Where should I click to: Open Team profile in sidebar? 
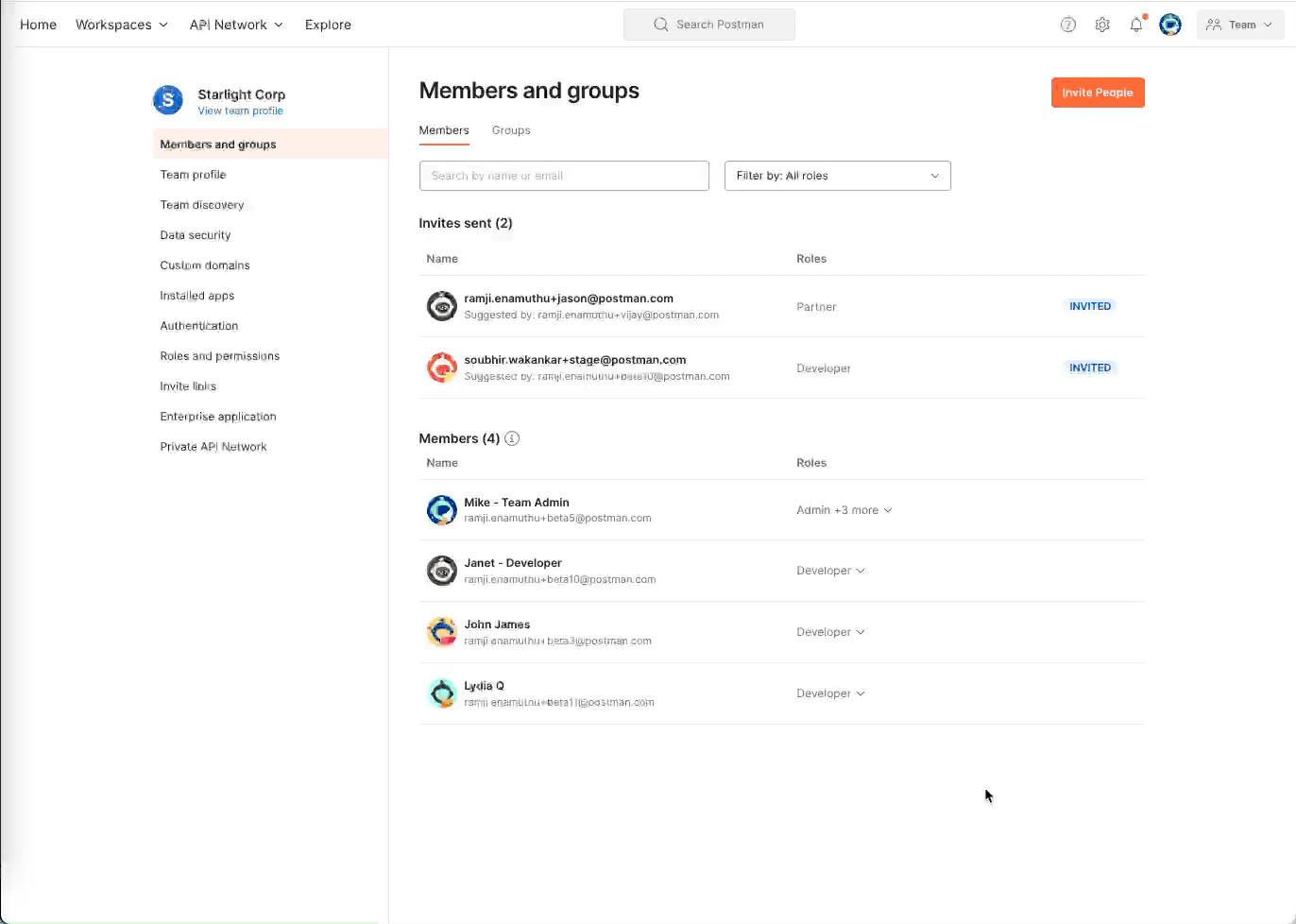[x=193, y=175]
